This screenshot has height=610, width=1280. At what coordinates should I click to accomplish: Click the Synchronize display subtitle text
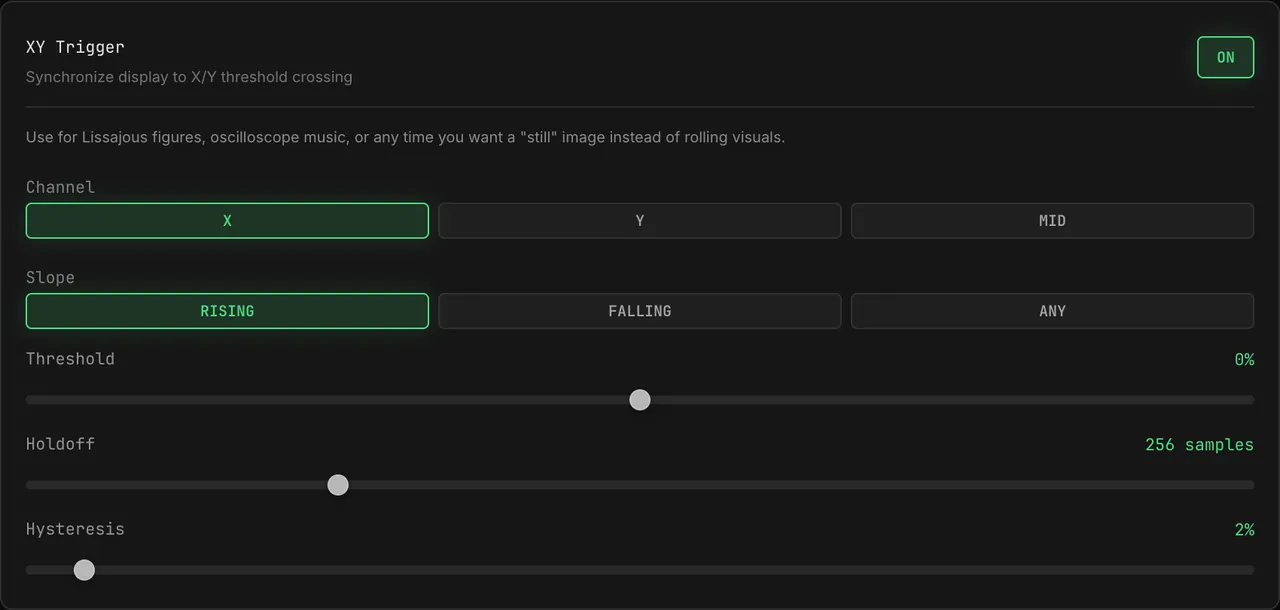[189, 77]
